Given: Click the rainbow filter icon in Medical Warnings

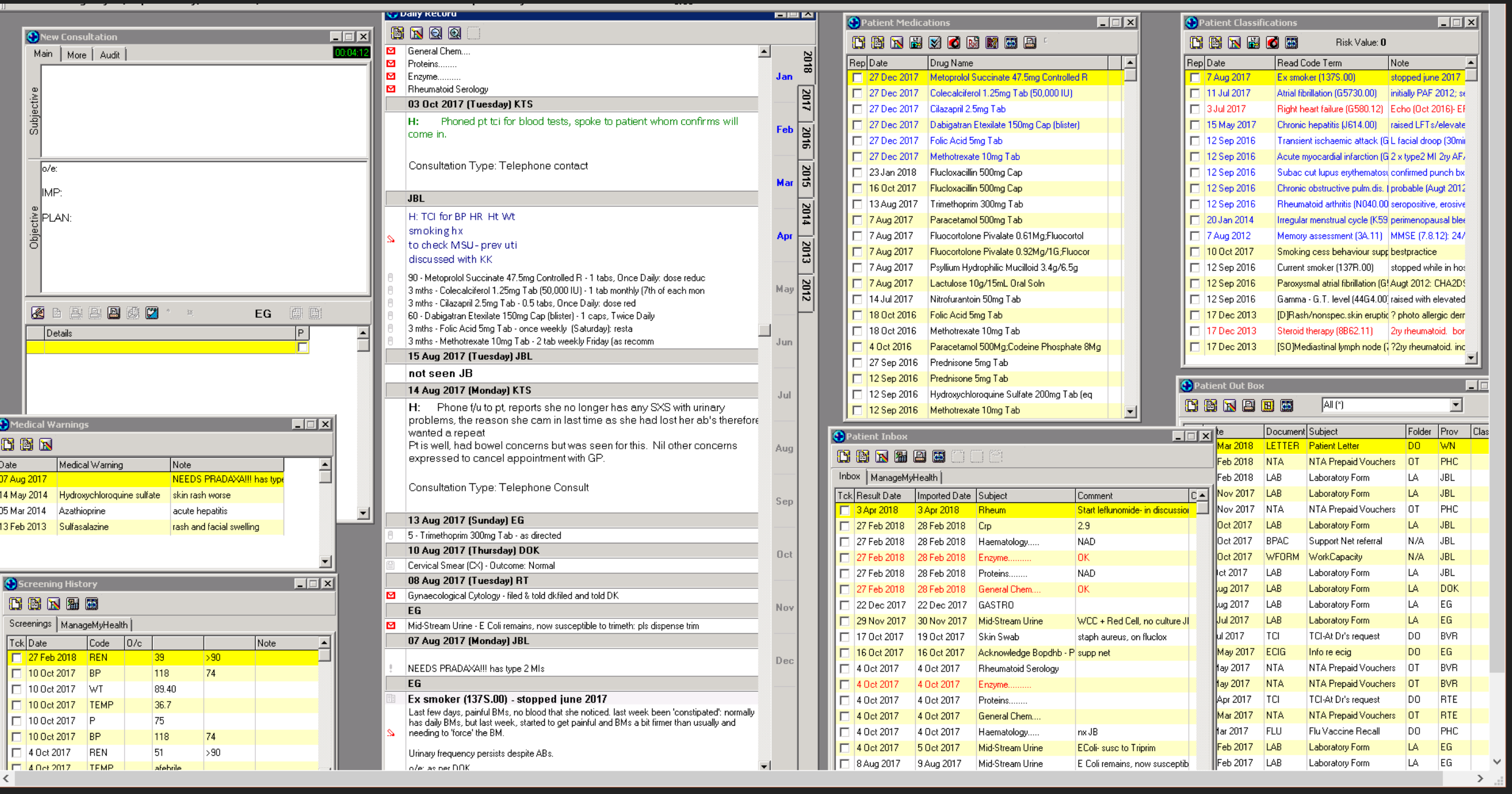Looking at the screenshot, I should point(46,445).
